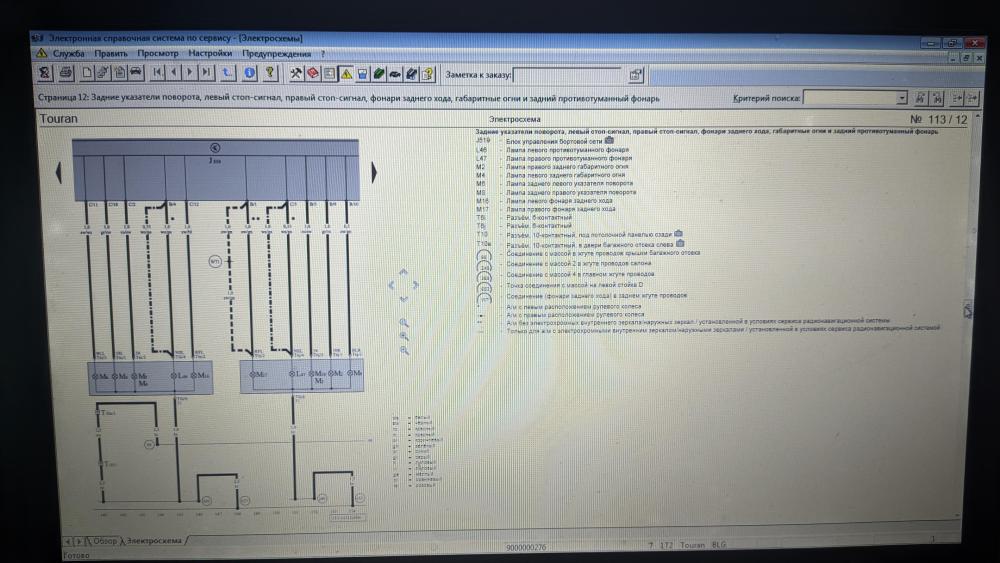Switch to the Обзор tab
This screenshot has height=563, width=1000.
tap(105, 541)
